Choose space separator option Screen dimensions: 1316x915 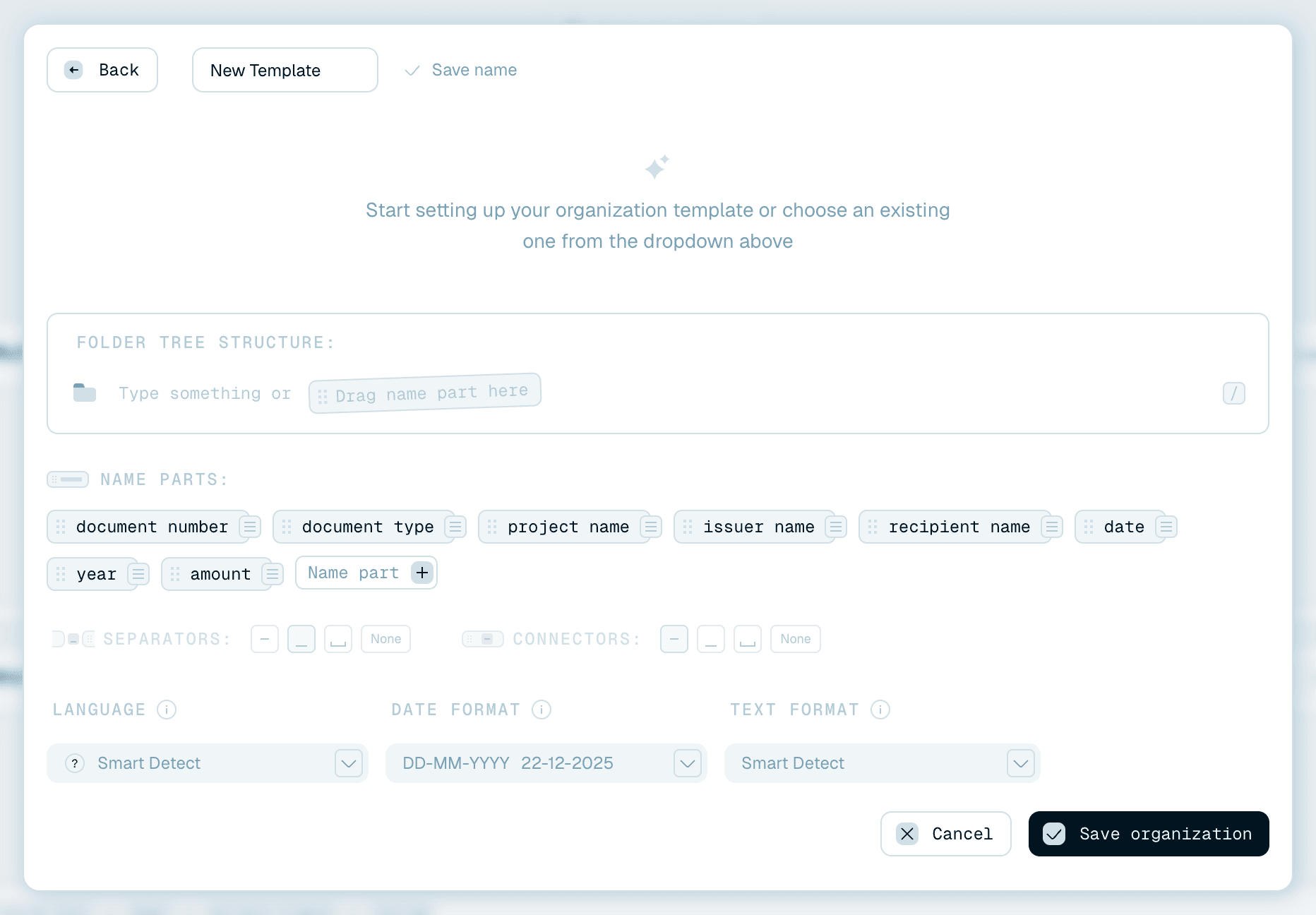[338, 639]
